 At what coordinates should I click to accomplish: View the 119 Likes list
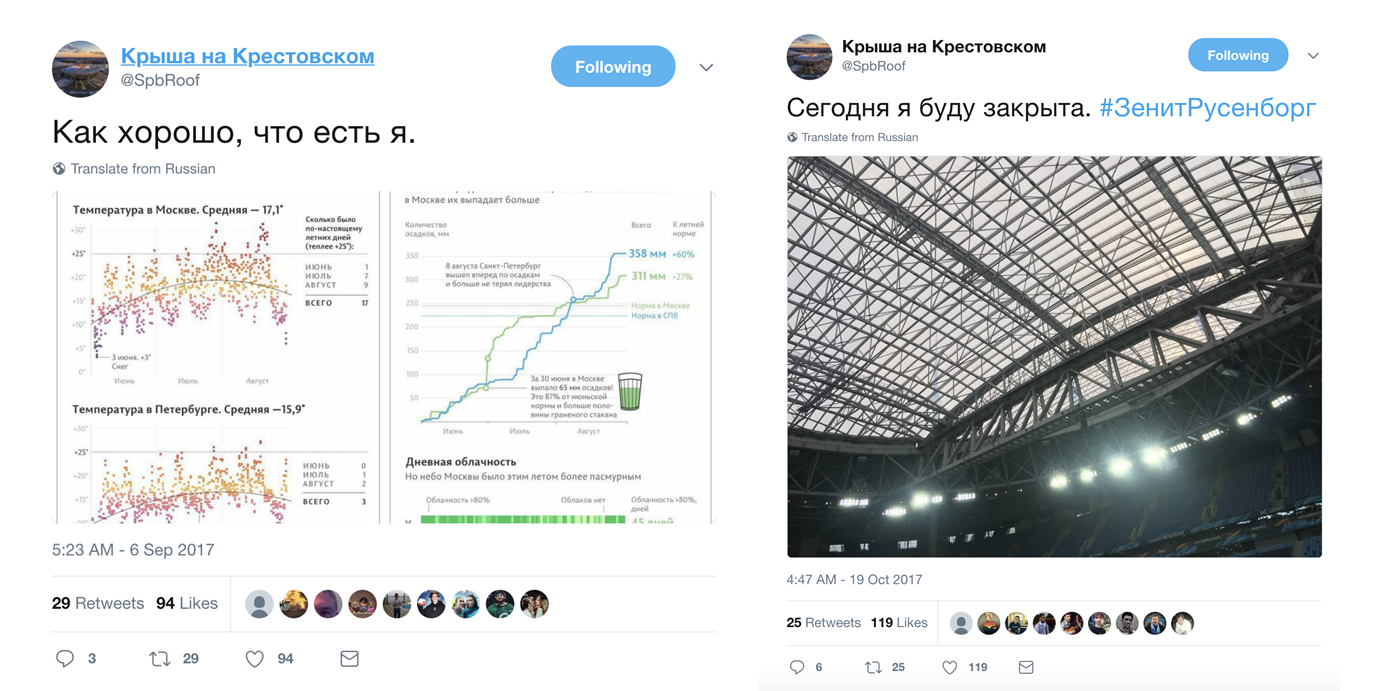899,622
